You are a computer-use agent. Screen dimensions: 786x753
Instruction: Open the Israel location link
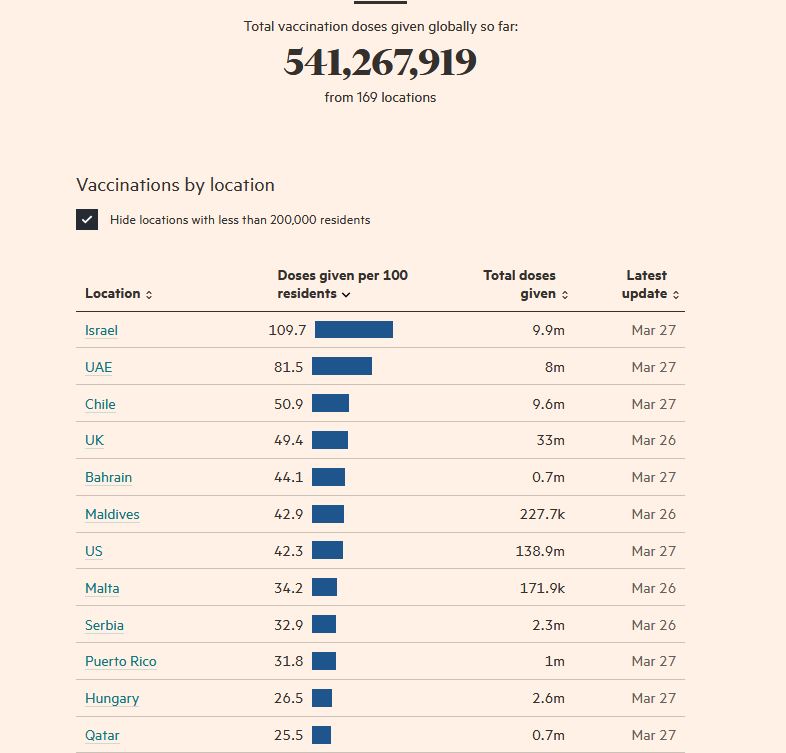(x=101, y=331)
